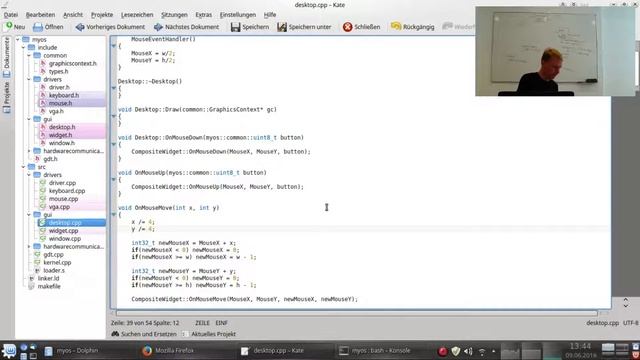Open the Ansicht menu
The image size is (640, 360).
(73, 15)
